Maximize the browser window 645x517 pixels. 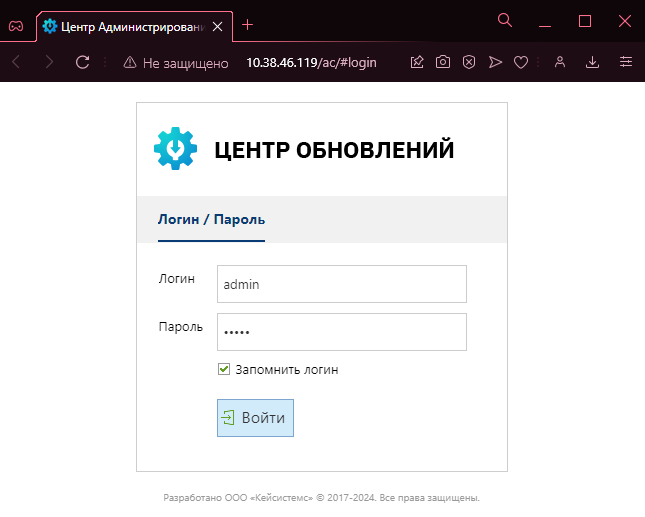585,21
